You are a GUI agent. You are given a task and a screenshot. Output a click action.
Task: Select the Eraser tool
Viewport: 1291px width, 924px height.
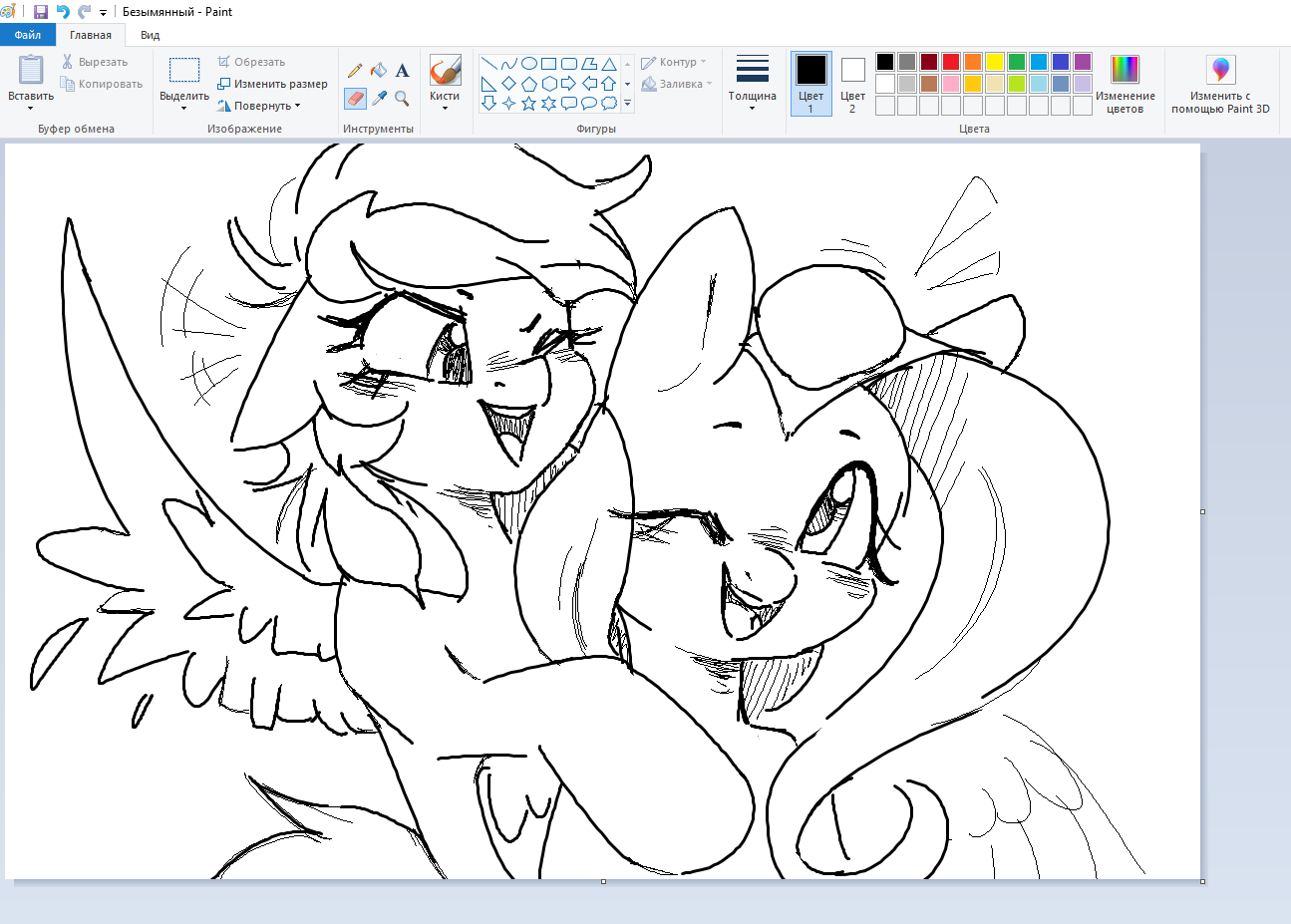click(x=355, y=99)
